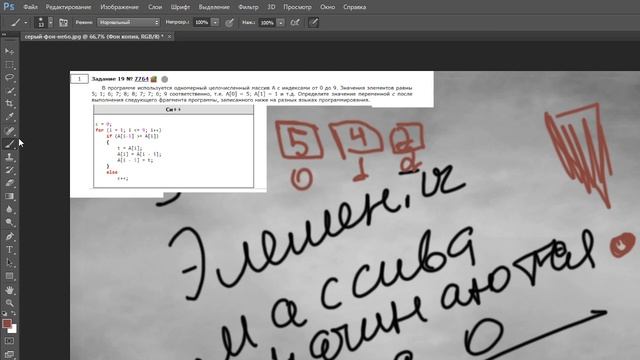This screenshot has height=360, width=640.
Task: Select the Blur tool
Action: (9, 209)
